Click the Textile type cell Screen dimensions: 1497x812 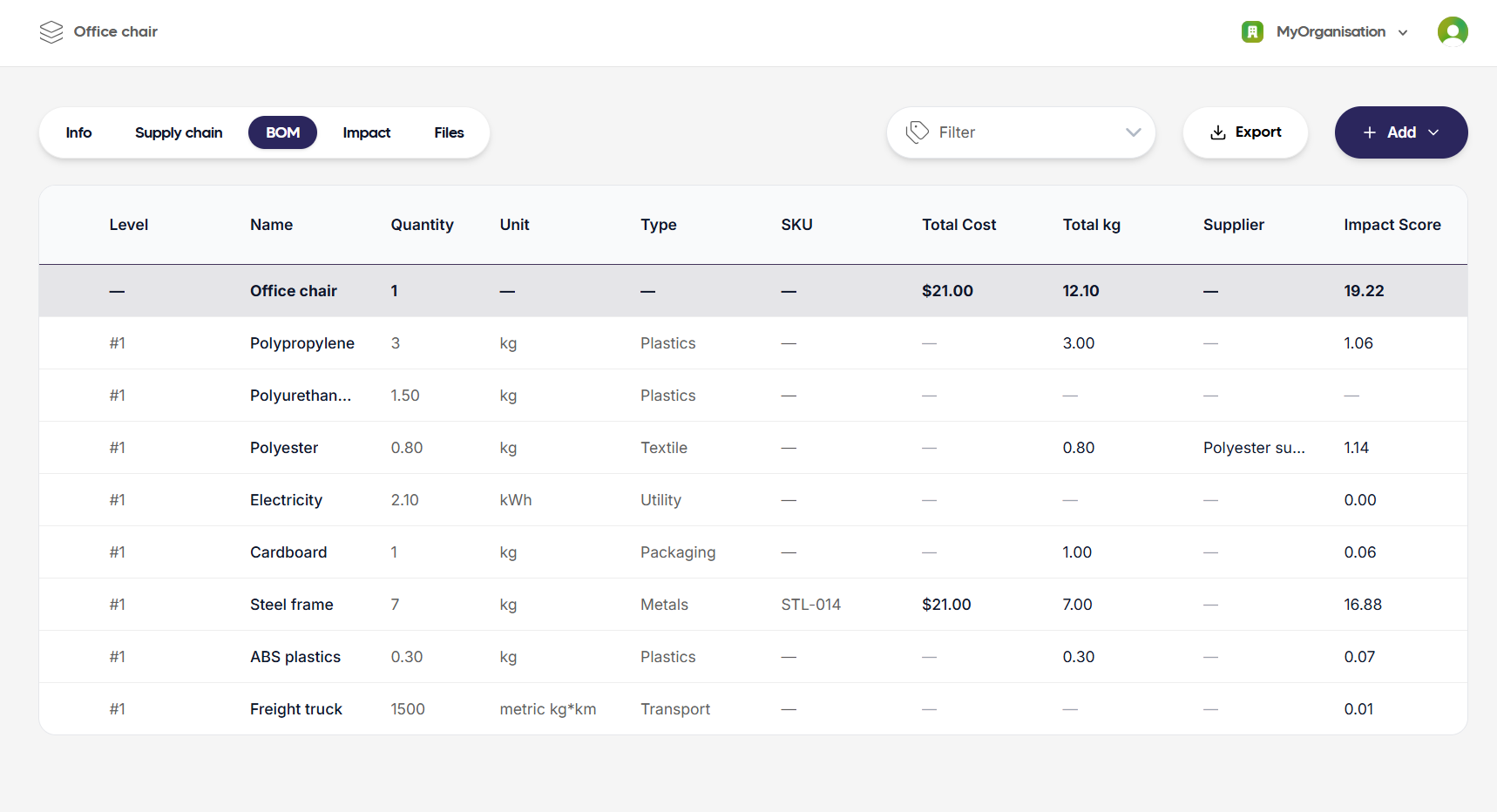(664, 448)
